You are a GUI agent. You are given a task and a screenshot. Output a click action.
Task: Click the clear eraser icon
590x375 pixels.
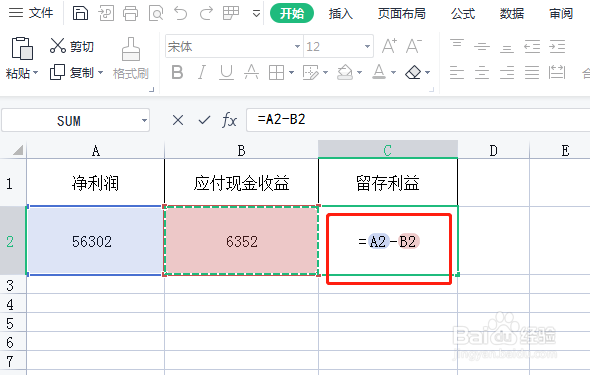tap(413, 72)
